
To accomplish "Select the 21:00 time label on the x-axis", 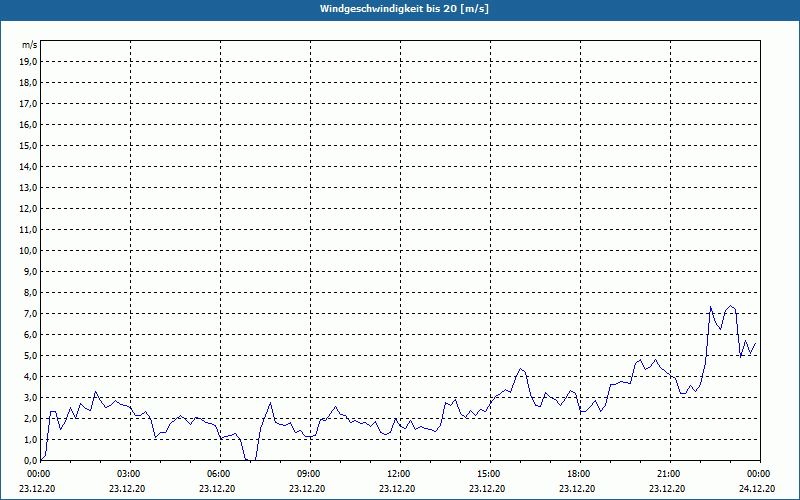I will [668, 473].
